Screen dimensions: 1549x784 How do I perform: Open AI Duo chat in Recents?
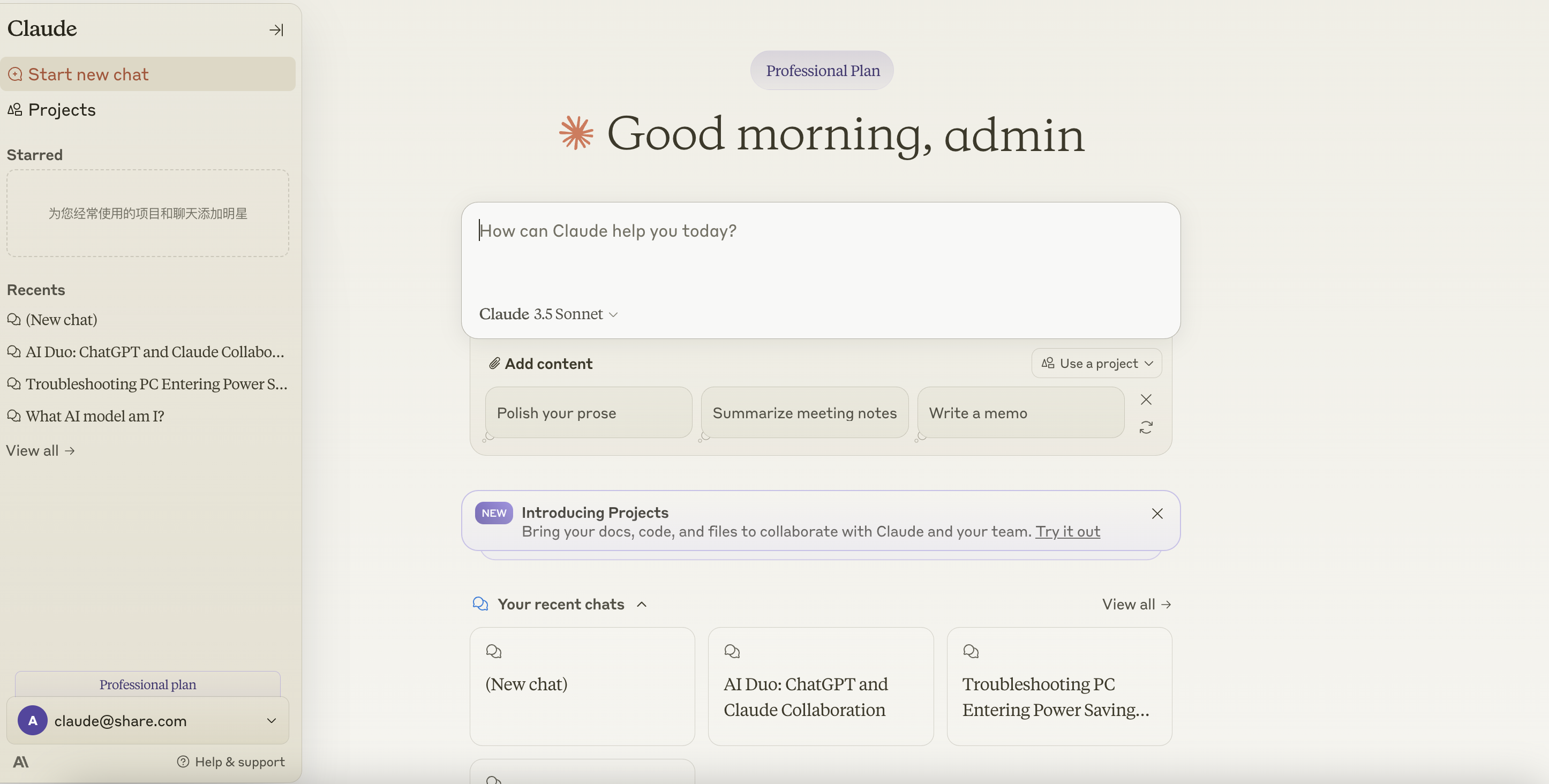146,352
